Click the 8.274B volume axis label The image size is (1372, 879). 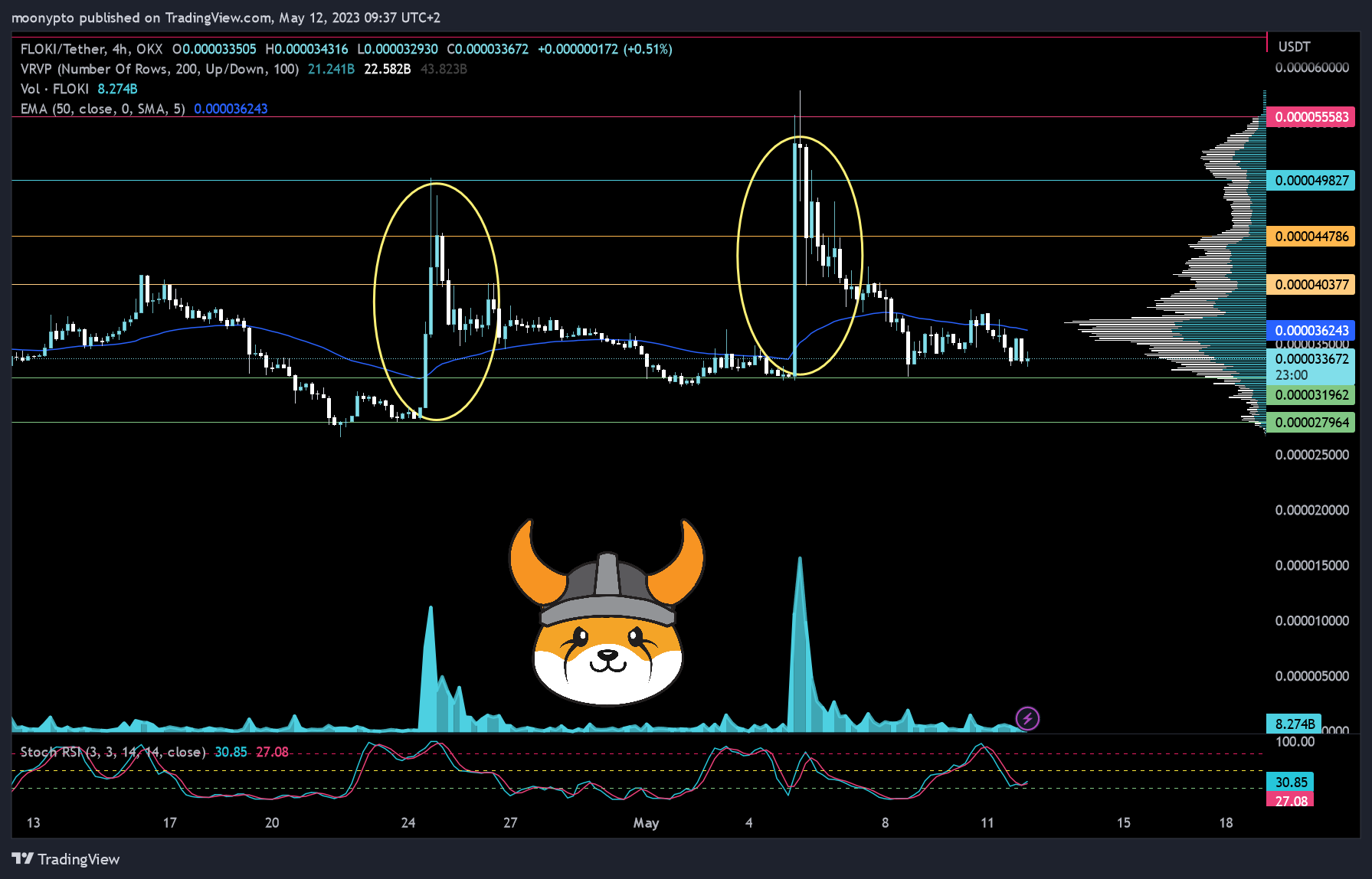pyautogui.click(x=1294, y=724)
